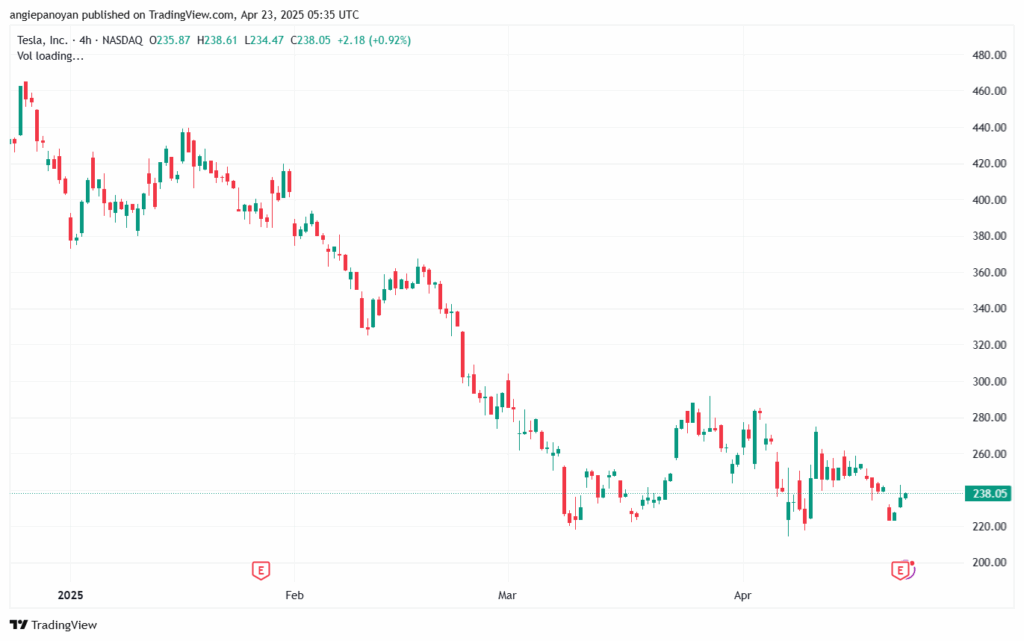This screenshot has height=641, width=1024.
Task: Click the 400.00 price scale label
Action: tap(988, 200)
